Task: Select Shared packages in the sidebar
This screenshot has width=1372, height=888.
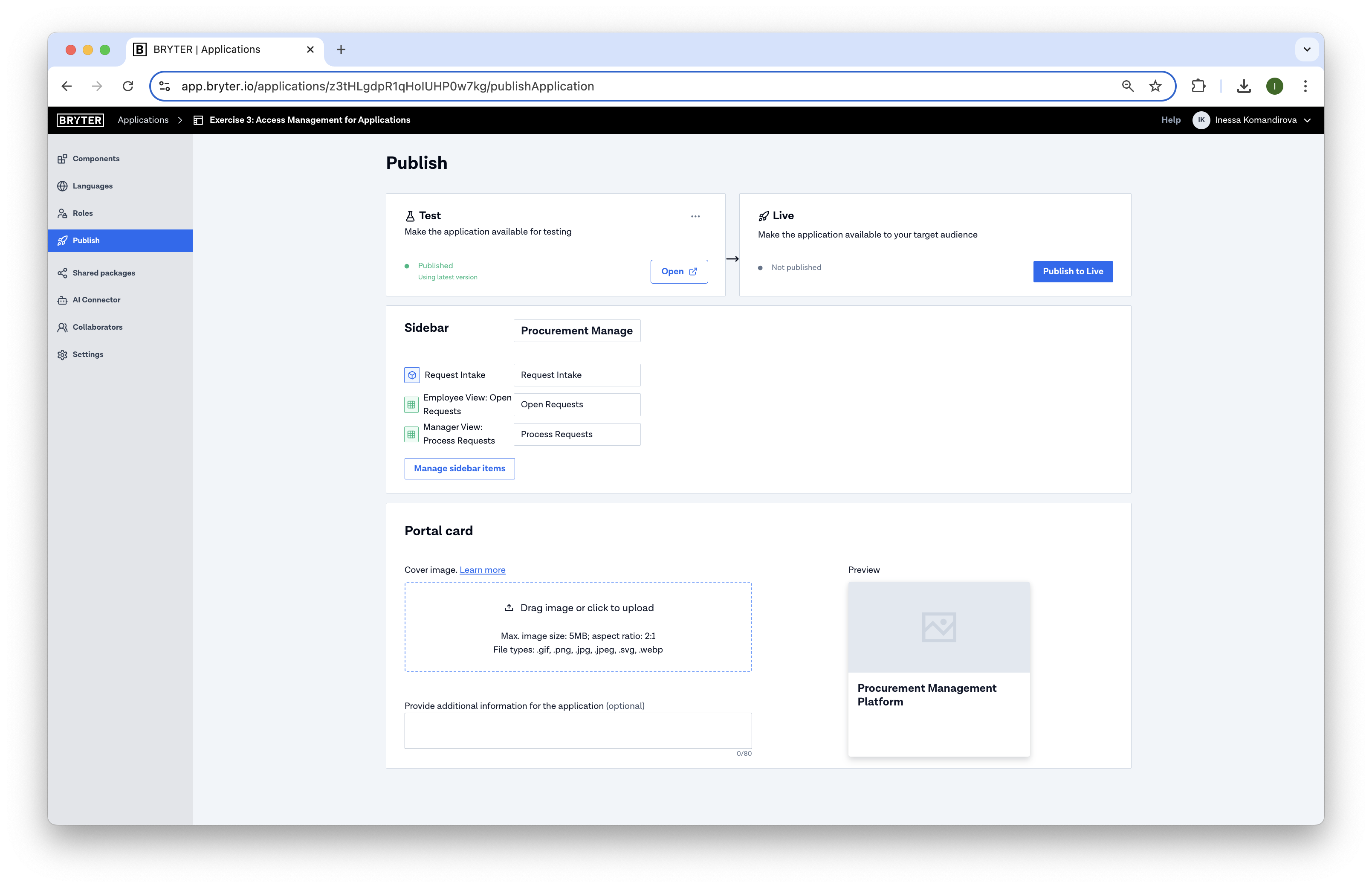Action: (x=104, y=273)
